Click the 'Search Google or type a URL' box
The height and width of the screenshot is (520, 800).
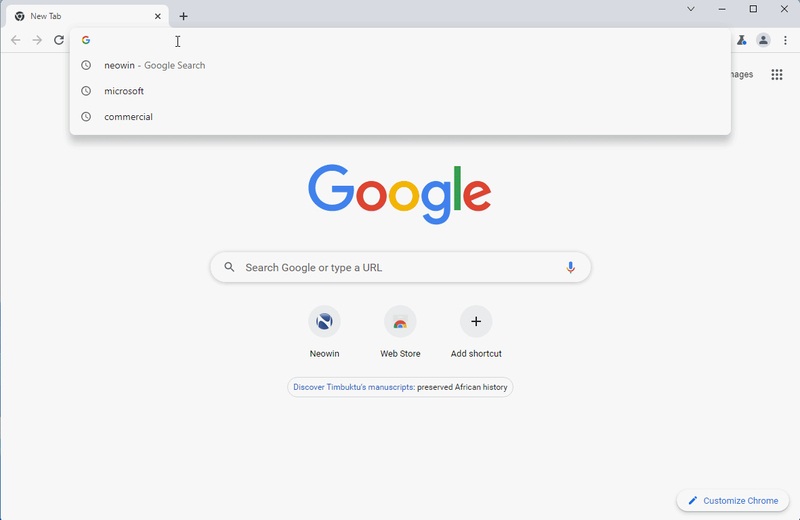[400, 267]
